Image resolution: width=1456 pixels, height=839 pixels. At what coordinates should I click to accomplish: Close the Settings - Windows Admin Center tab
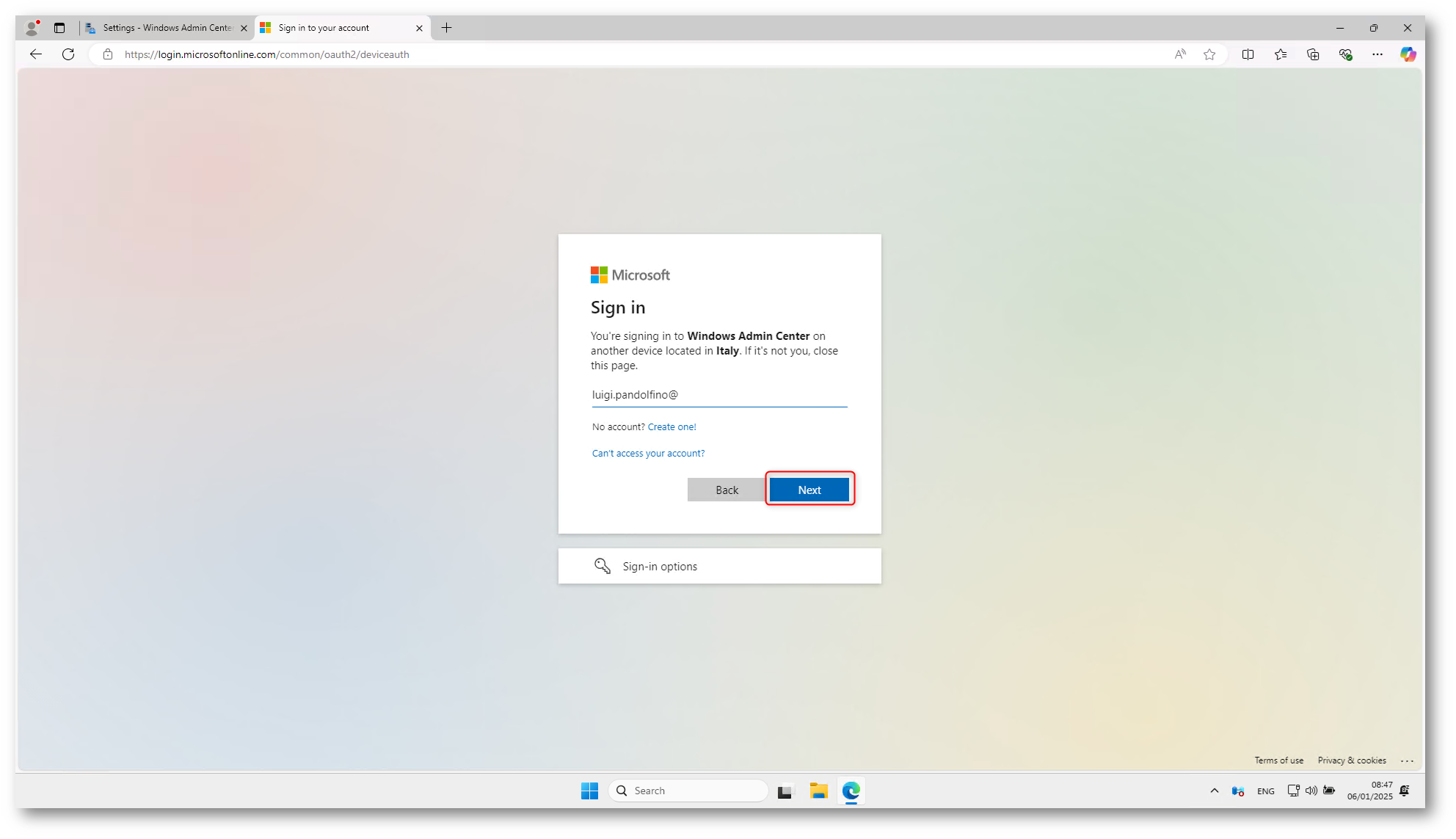pos(244,28)
